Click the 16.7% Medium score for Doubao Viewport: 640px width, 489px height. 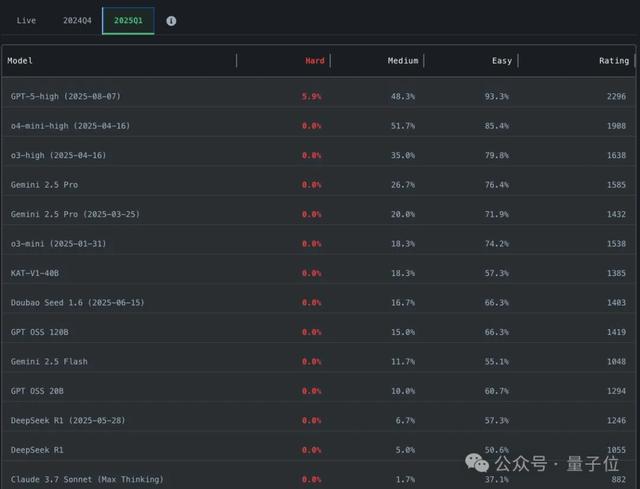coord(403,302)
